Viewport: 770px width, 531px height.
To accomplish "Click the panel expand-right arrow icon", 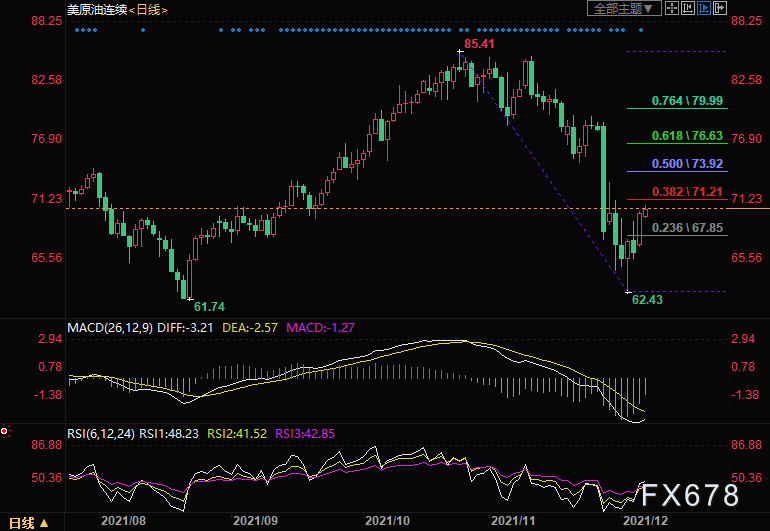I will click(x=720, y=8).
